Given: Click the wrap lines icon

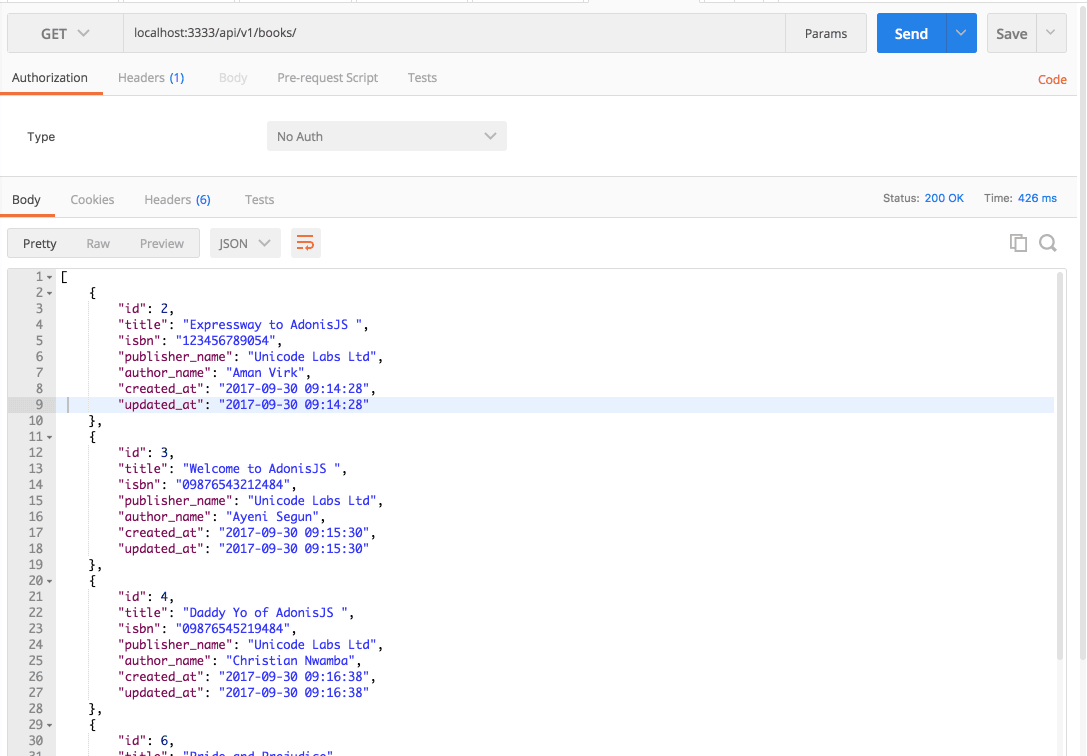Looking at the screenshot, I should pyautogui.click(x=306, y=243).
